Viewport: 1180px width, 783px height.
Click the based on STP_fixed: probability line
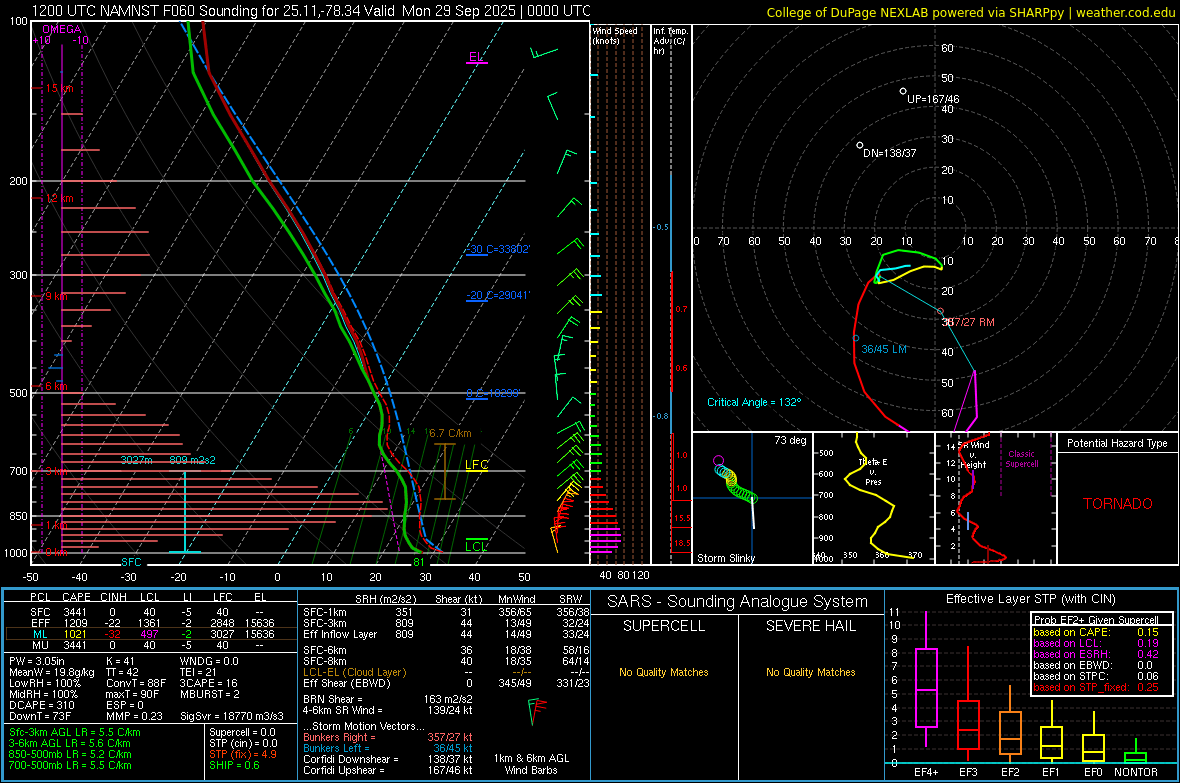[x=1096, y=687]
